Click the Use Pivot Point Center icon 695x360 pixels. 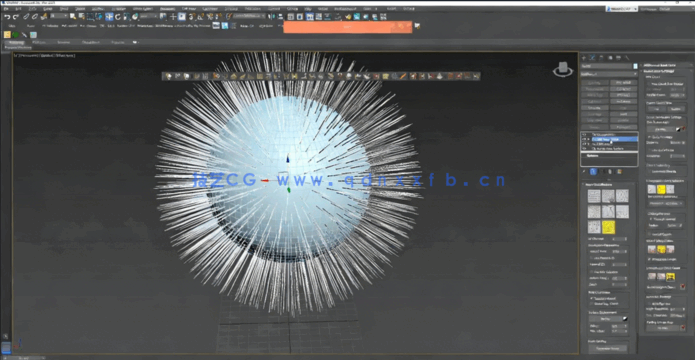pyautogui.click(x=163, y=17)
